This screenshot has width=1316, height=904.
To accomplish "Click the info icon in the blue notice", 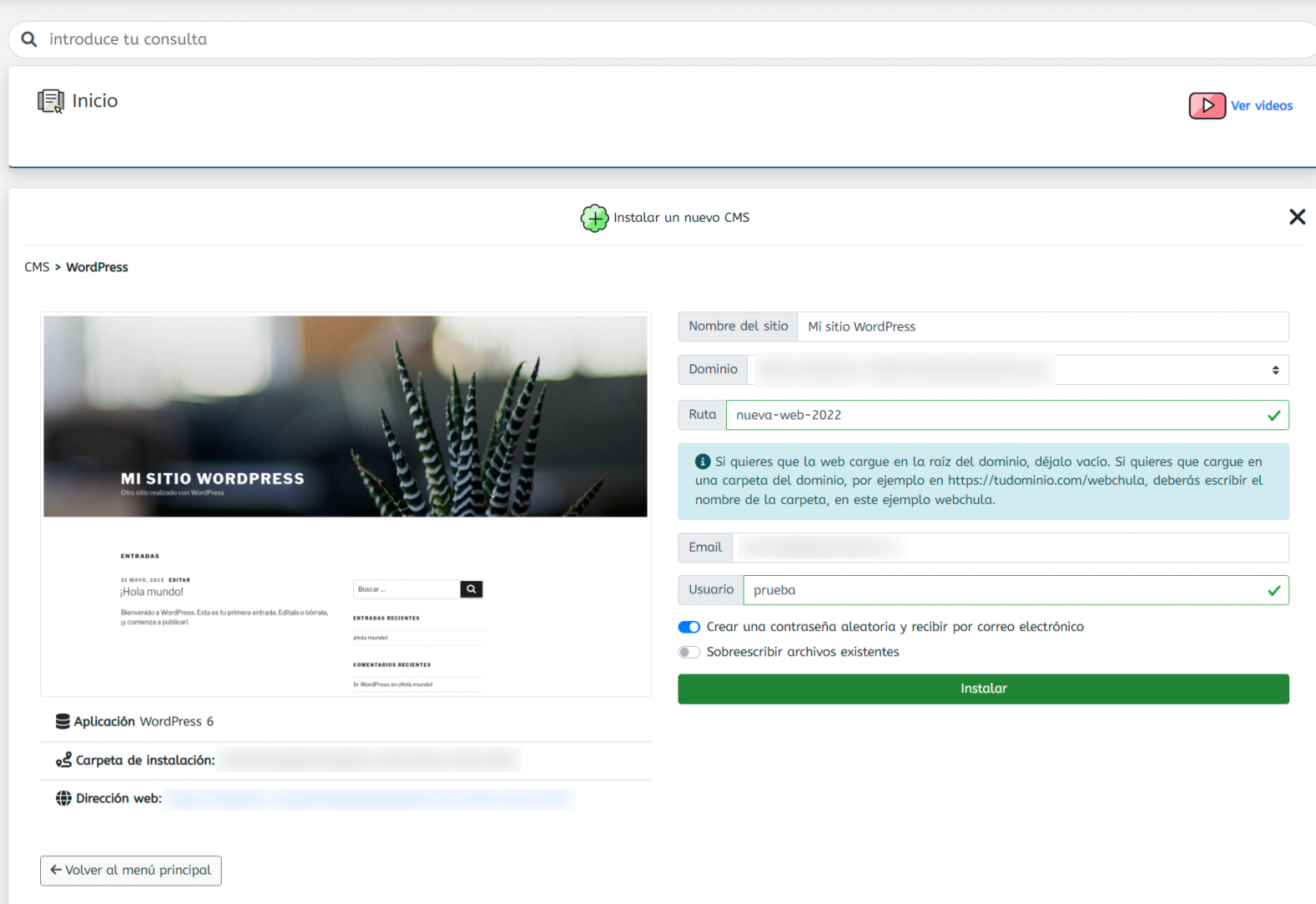I will [x=703, y=461].
